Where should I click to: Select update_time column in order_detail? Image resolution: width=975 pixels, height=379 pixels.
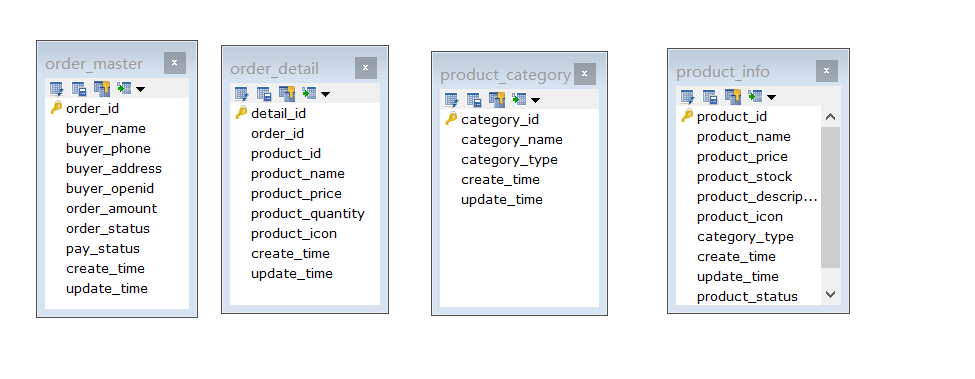click(x=292, y=273)
